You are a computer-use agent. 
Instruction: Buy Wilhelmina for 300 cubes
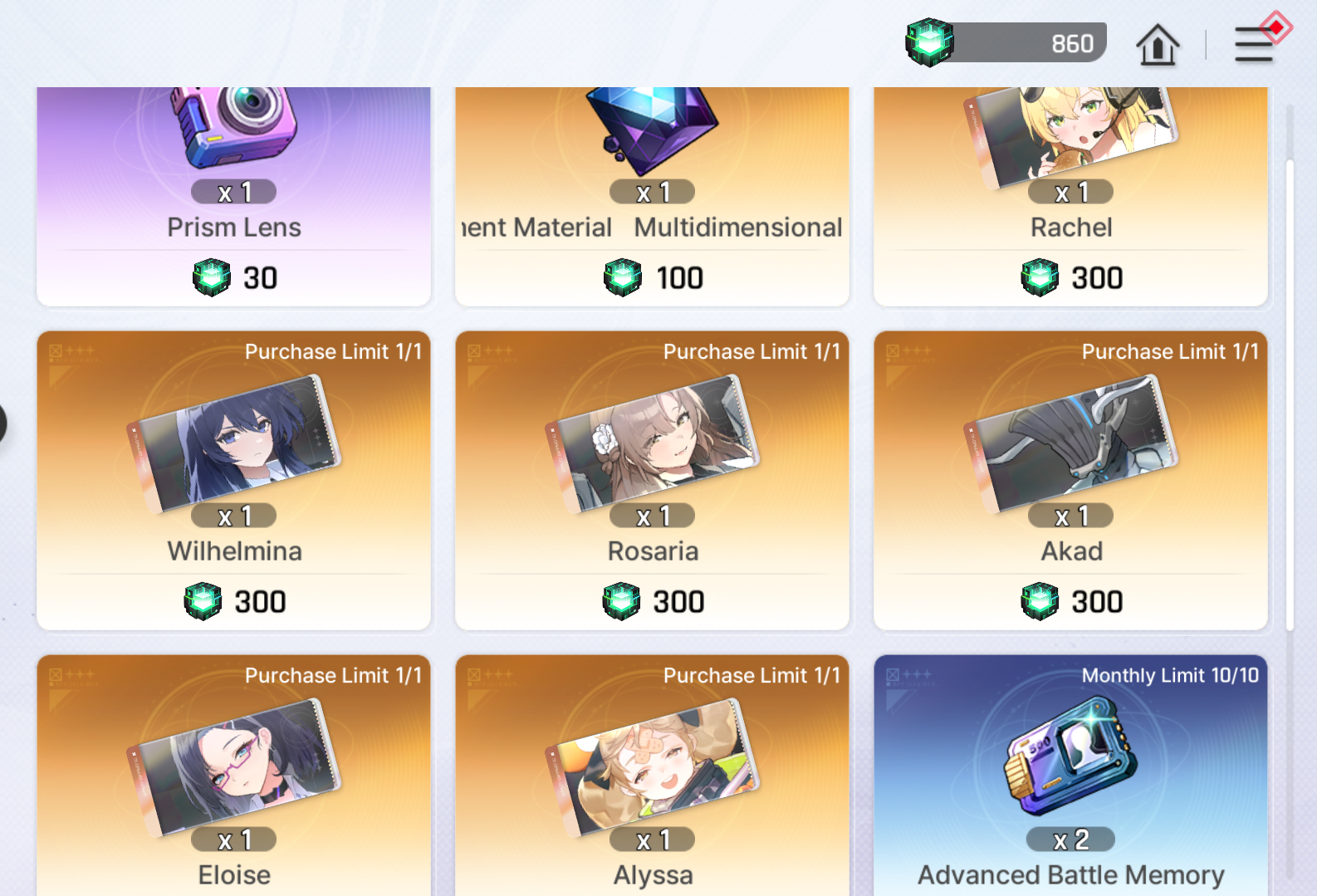[235, 602]
